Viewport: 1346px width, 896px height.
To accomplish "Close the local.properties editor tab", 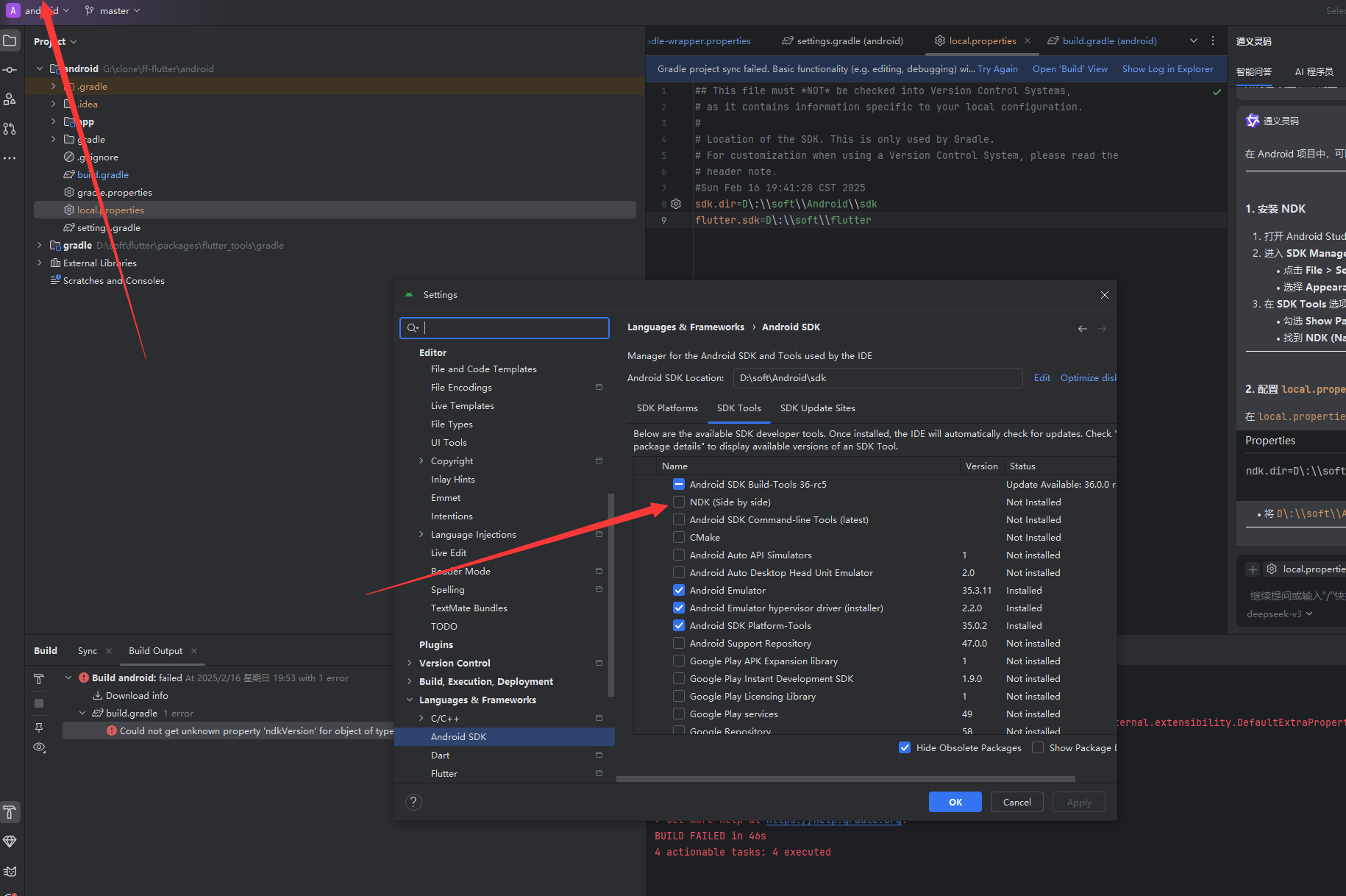I will 1028,40.
